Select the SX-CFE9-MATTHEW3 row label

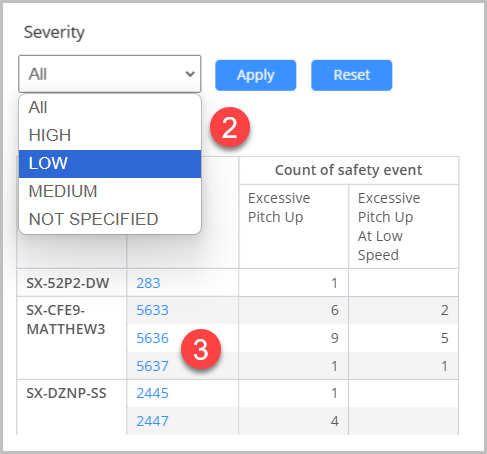(x=66, y=320)
